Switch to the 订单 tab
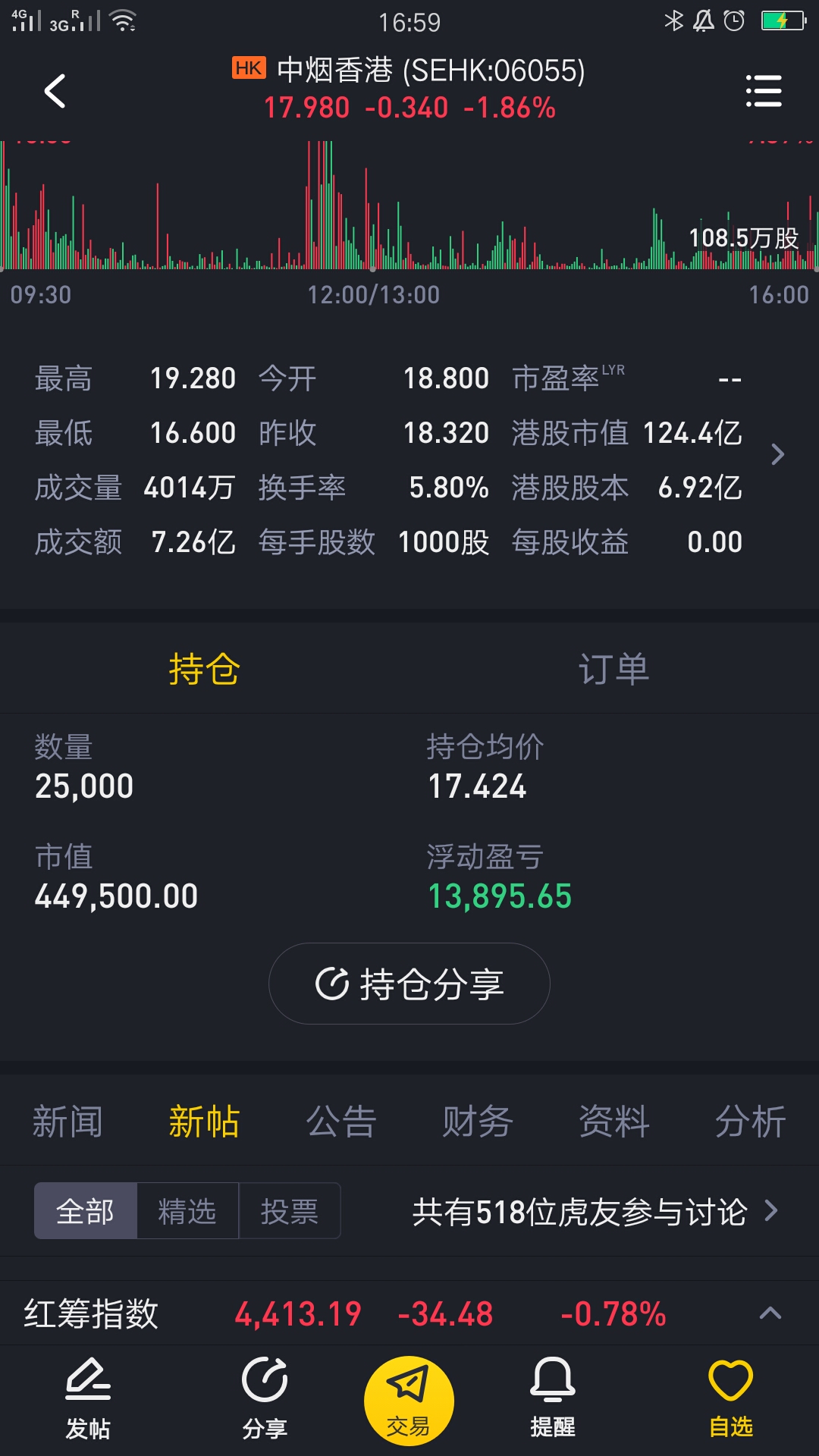 pos(613,669)
